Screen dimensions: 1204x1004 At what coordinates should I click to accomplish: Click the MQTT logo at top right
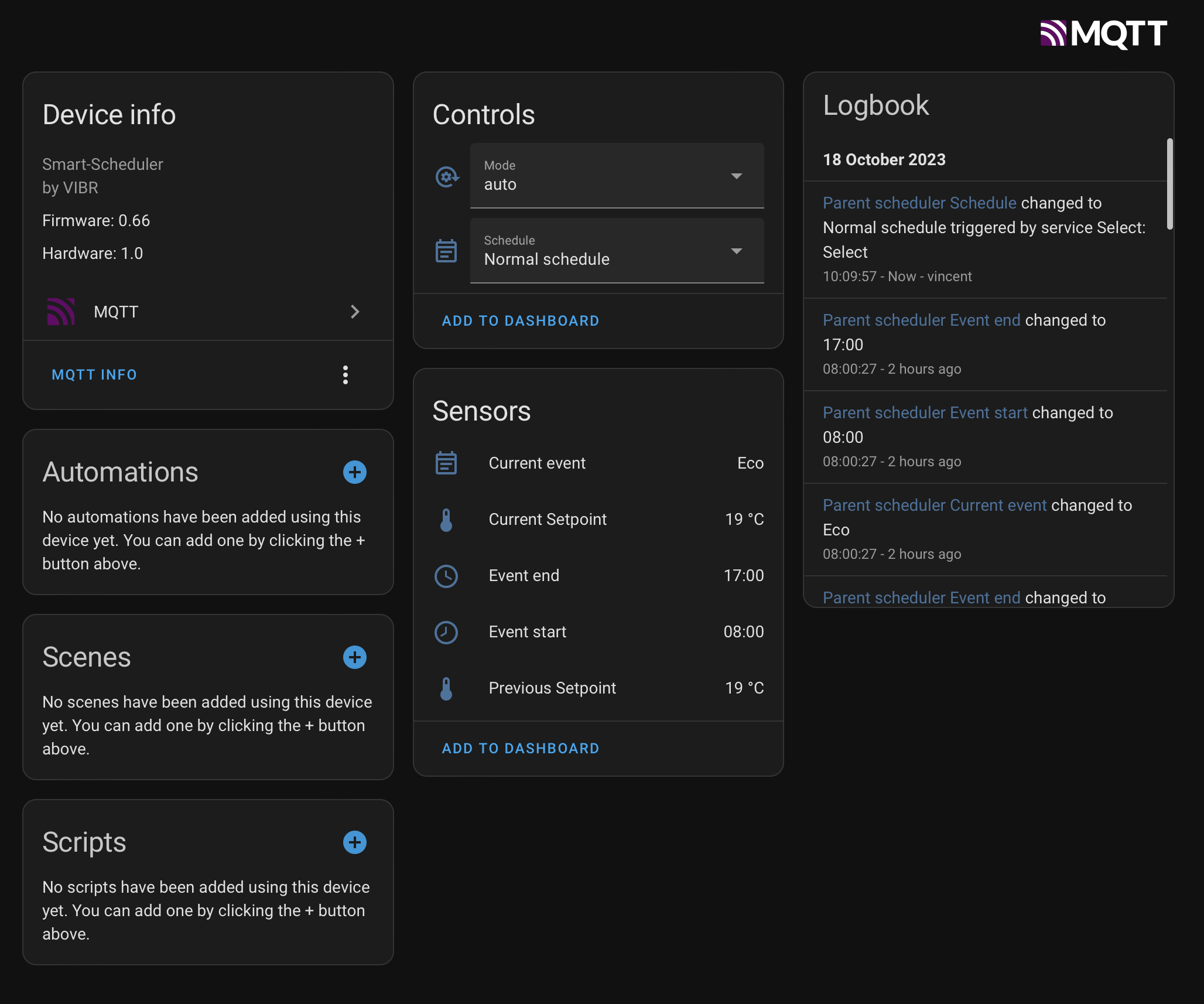tap(1103, 33)
